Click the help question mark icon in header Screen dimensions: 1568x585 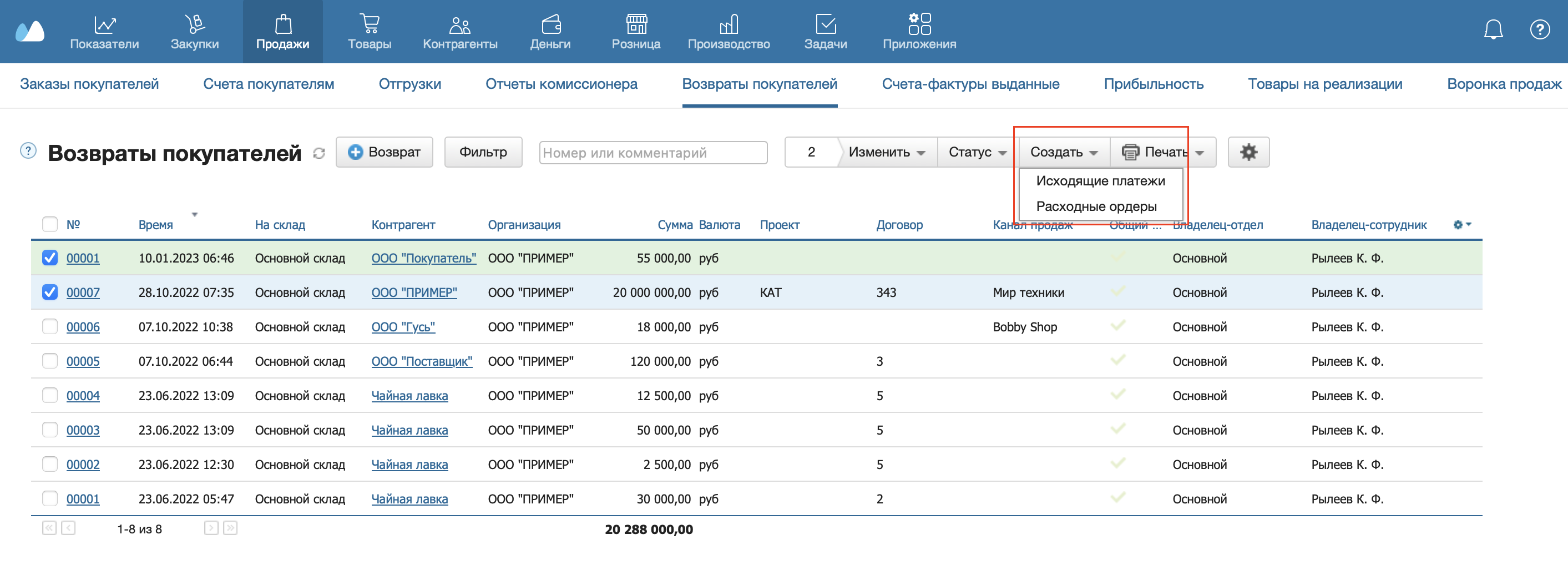[1539, 29]
